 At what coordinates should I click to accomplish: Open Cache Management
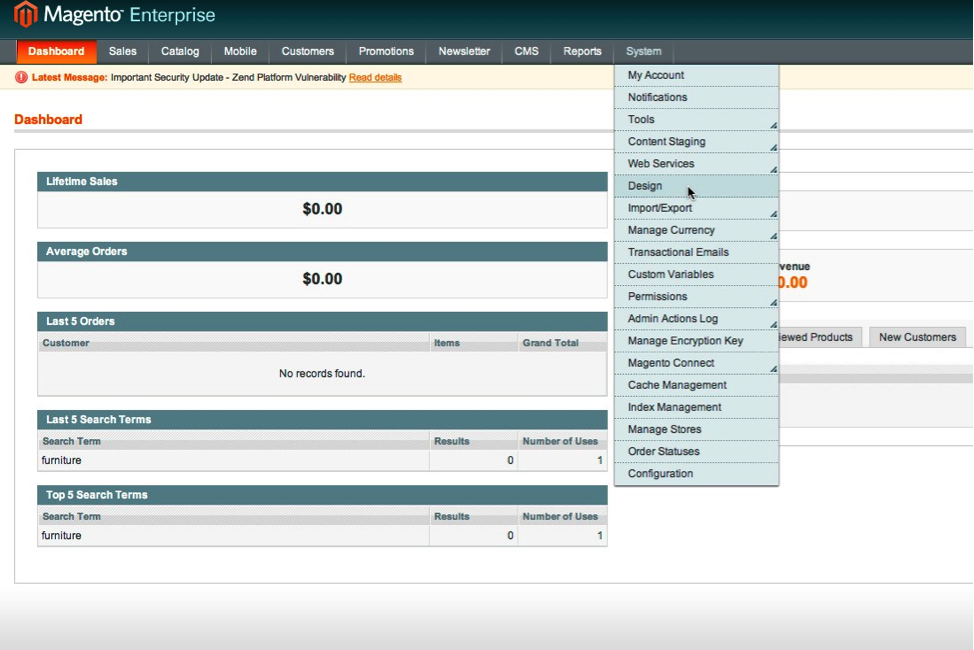pyautogui.click(x=696, y=385)
